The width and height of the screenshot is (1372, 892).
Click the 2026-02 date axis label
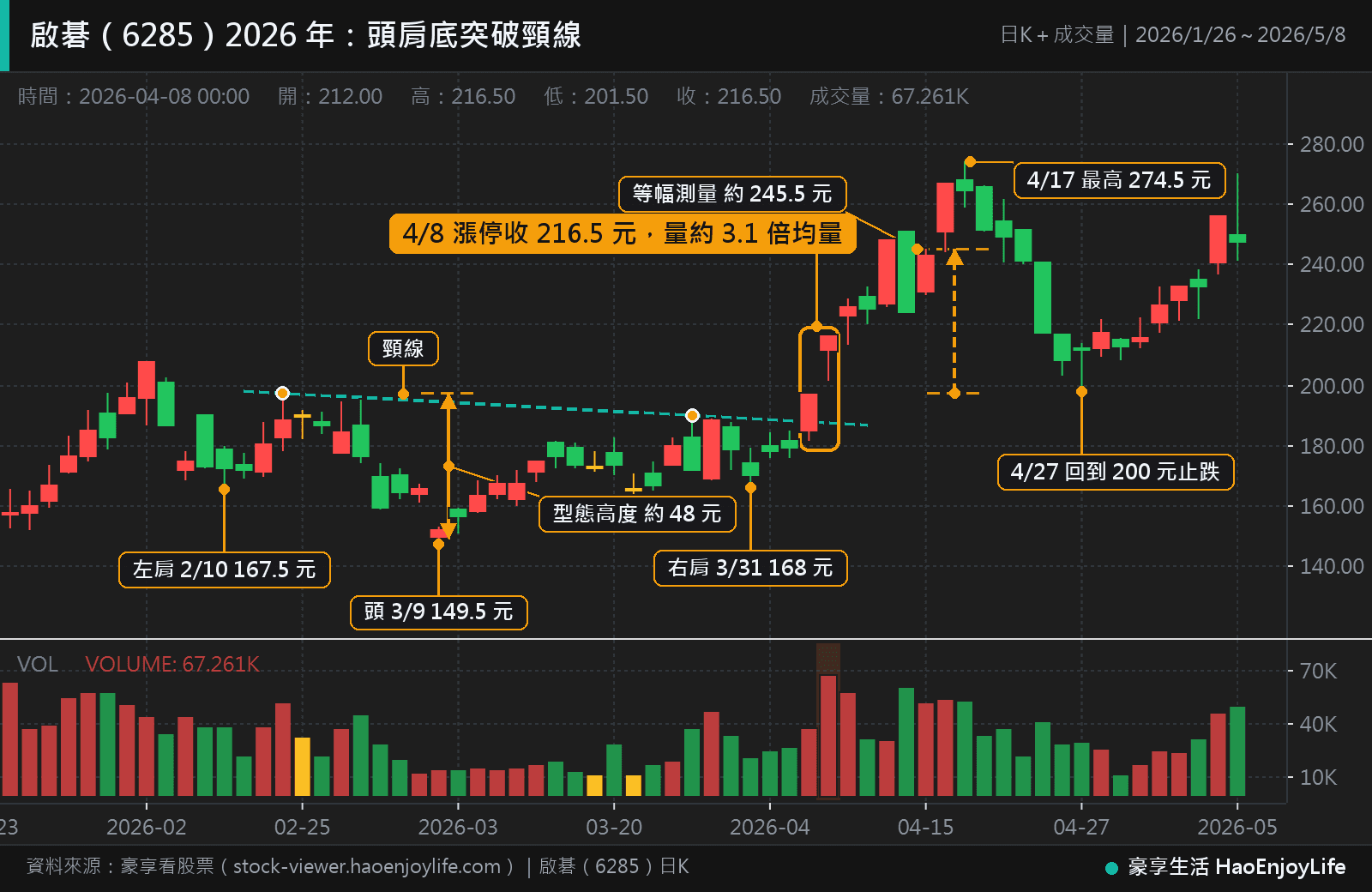tap(147, 827)
